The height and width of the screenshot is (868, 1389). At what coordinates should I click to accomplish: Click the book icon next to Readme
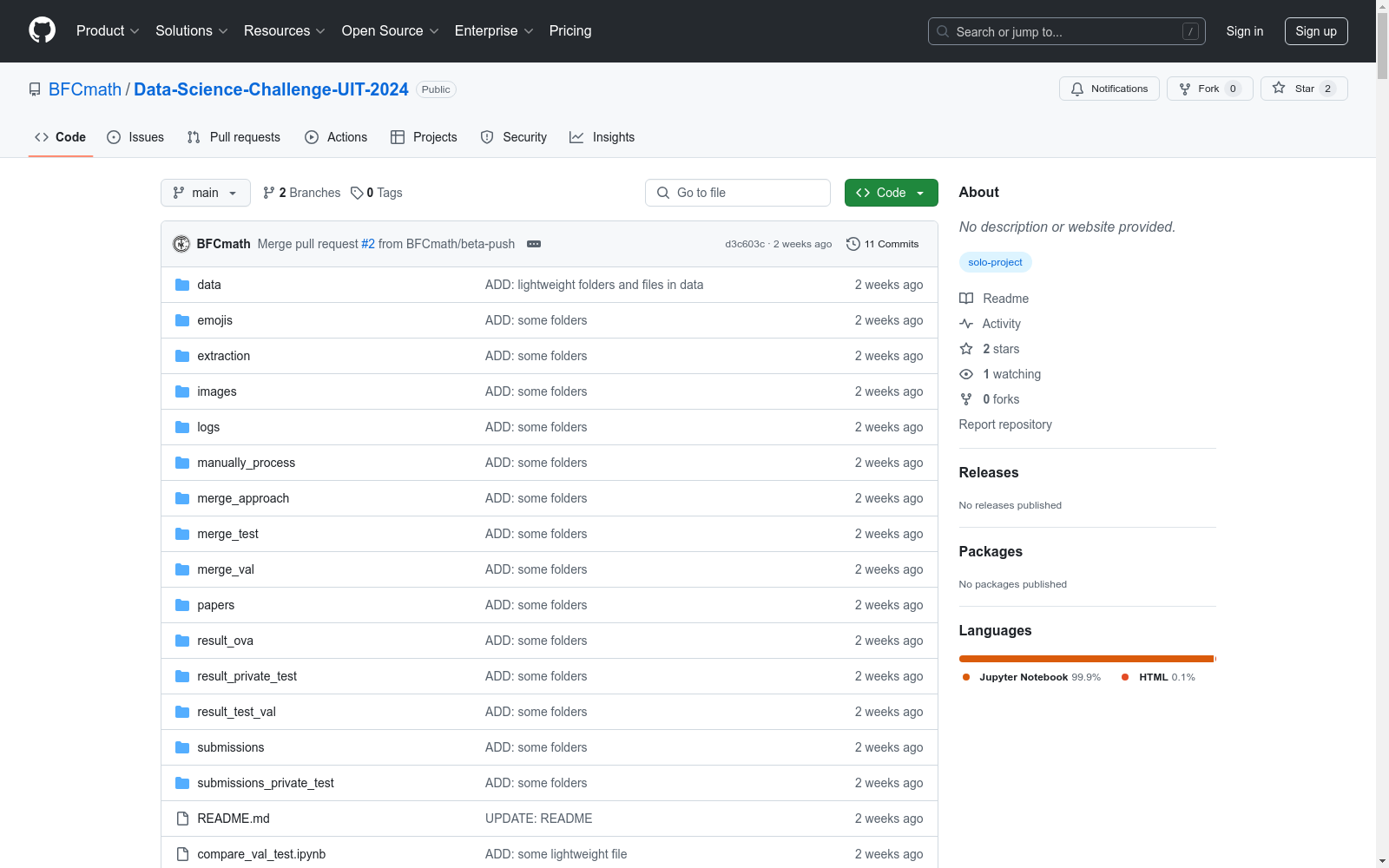pos(966,299)
